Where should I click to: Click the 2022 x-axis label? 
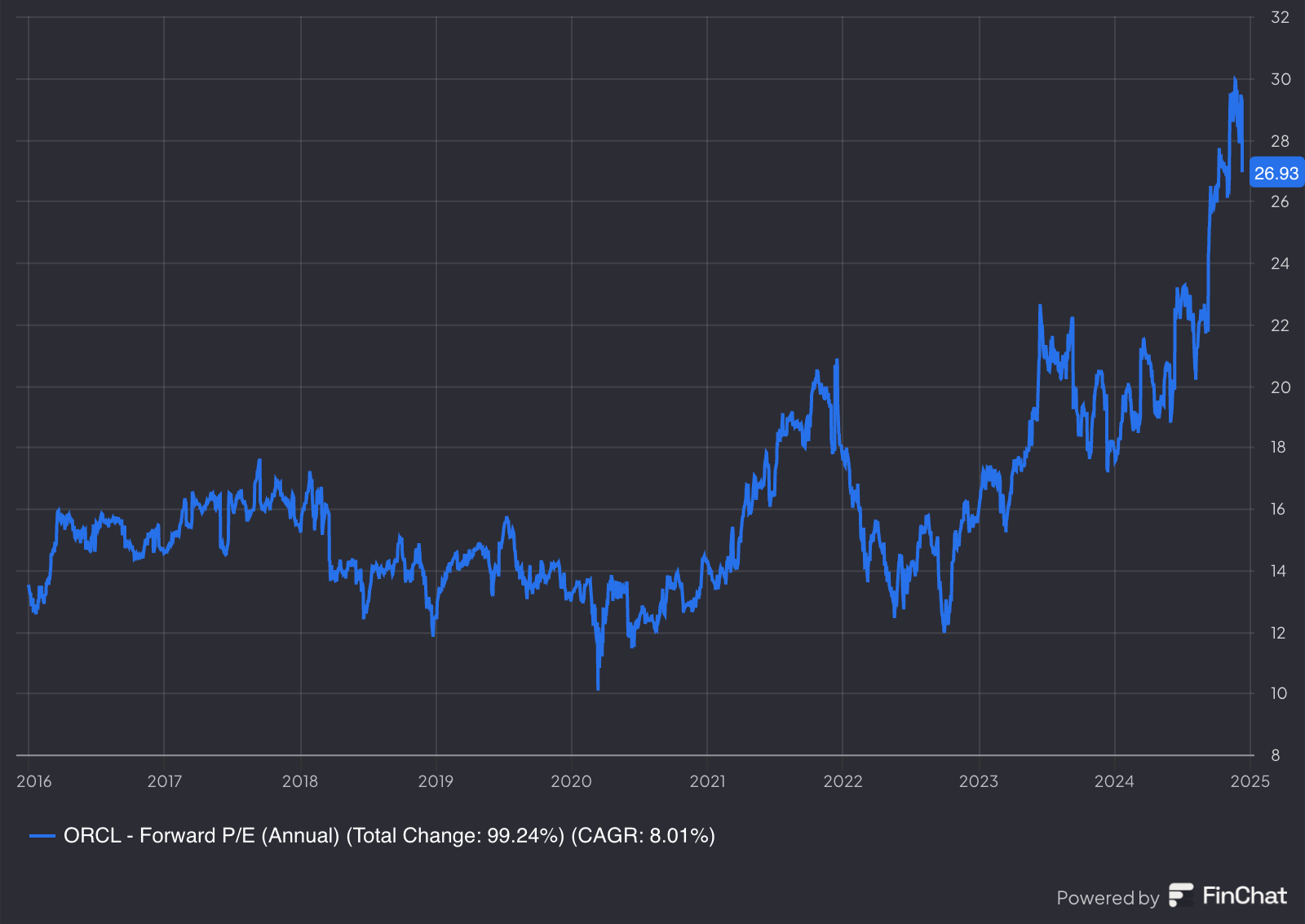coord(843,781)
